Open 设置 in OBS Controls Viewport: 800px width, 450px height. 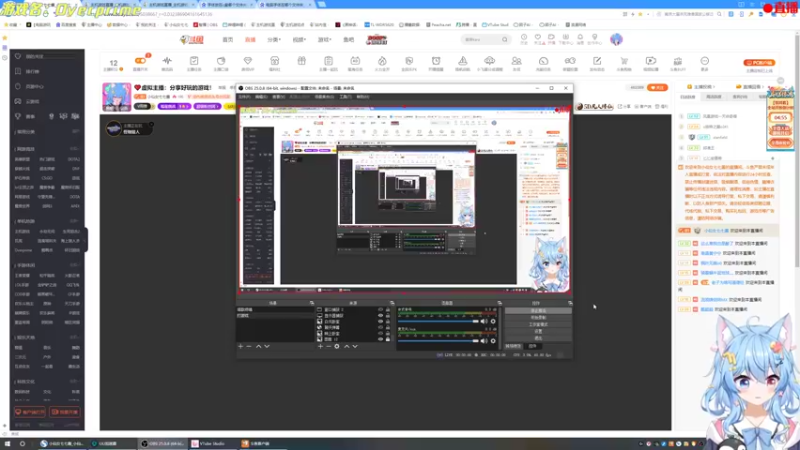(x=538, y=331)
